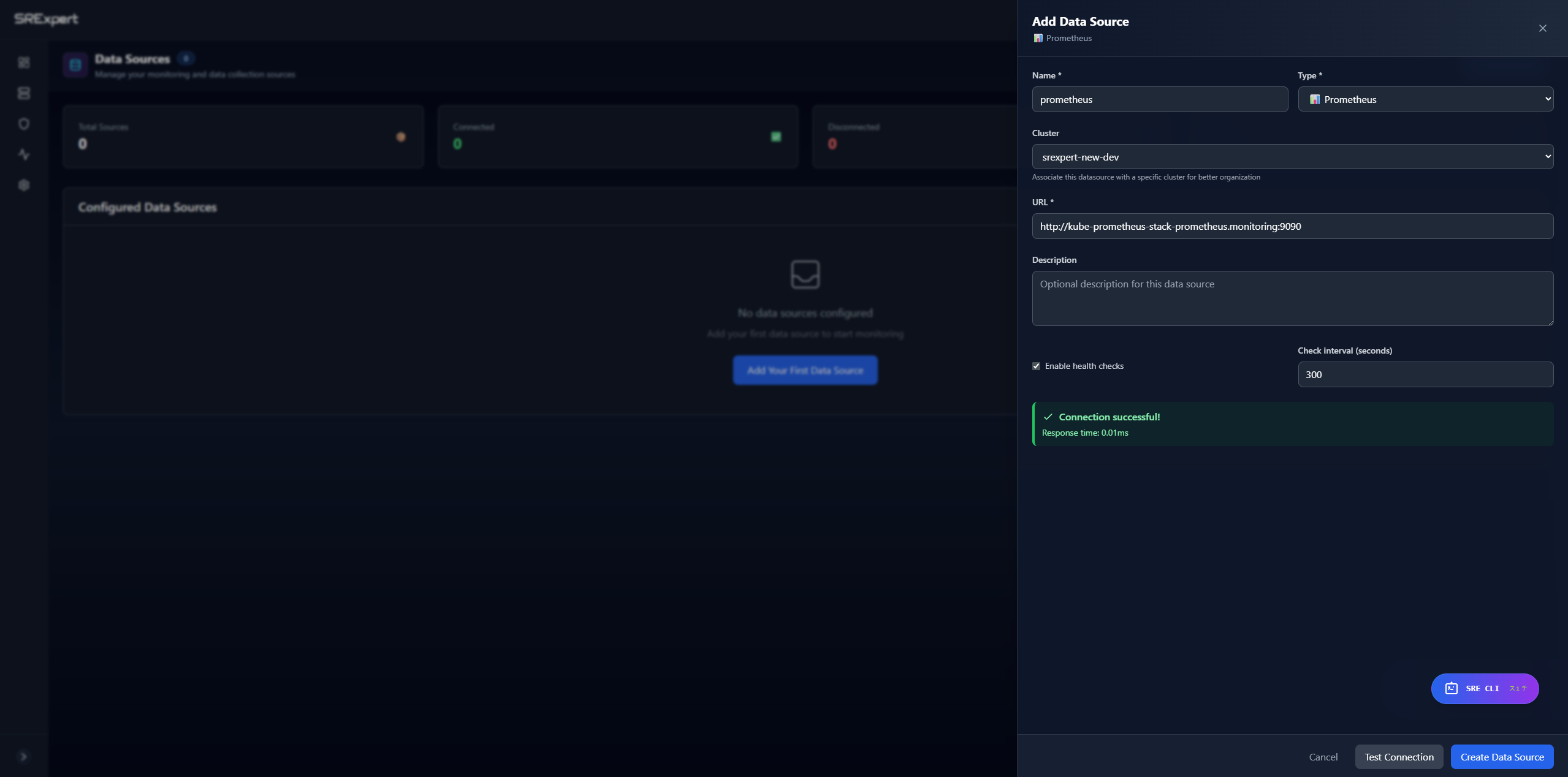Image resolution: width=1568 pixels, height=777 pixels.
Task: Click the activity monitoring icon in sidebar
Action: pyautogui.click(x=24, y=154)
